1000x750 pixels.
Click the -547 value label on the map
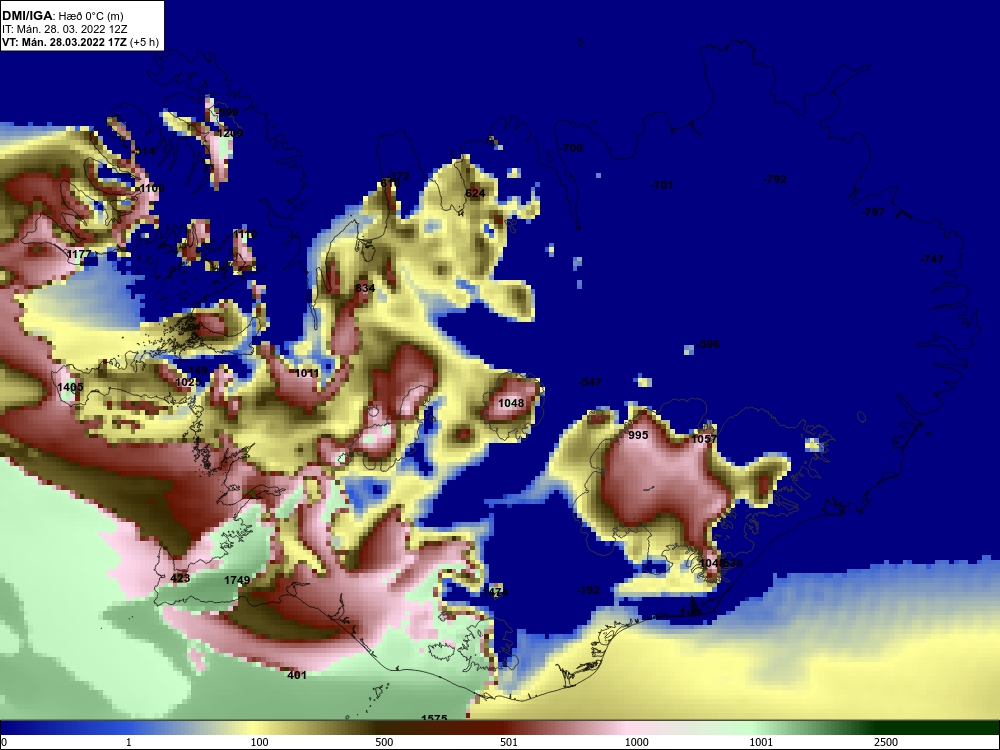click(590, 382)
